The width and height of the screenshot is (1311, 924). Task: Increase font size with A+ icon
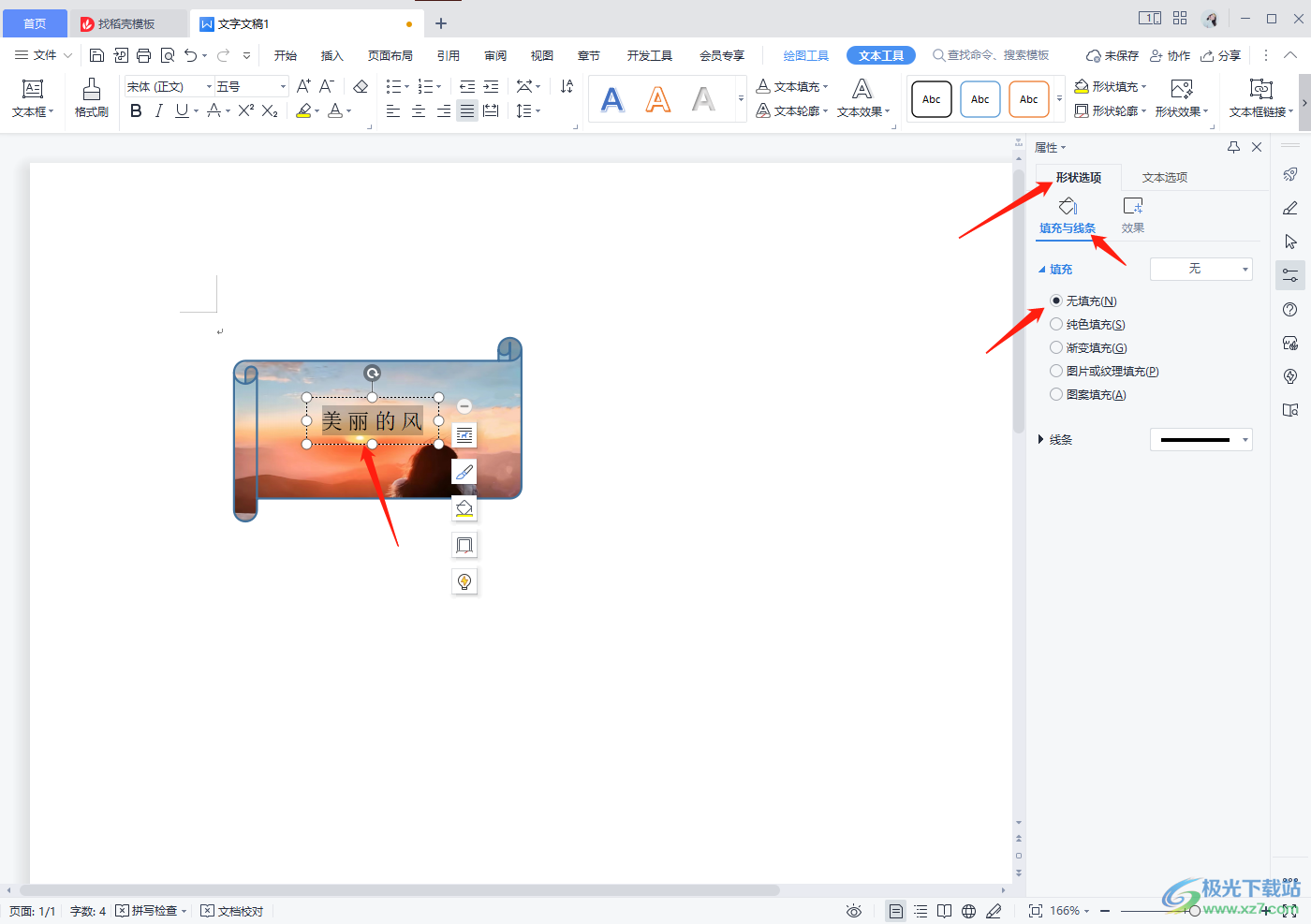click(x=303, y=86)
